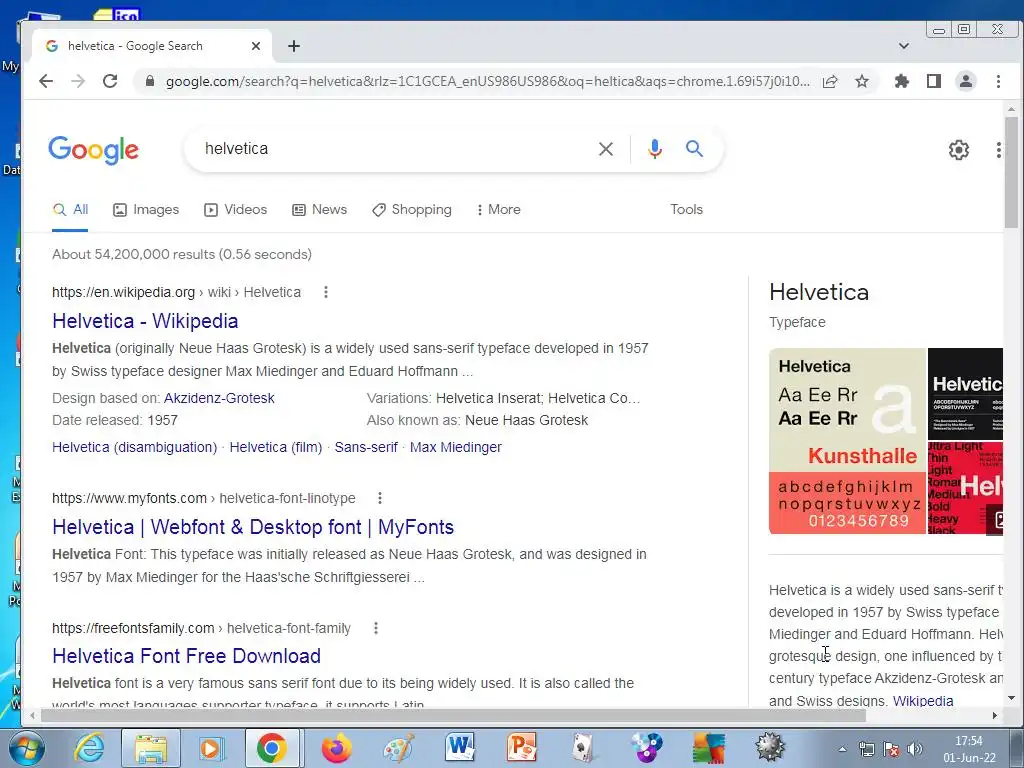Click in the helvetica search field
Screen dimensions: 1024x768
pyautogui.click(x=392, y=149)
